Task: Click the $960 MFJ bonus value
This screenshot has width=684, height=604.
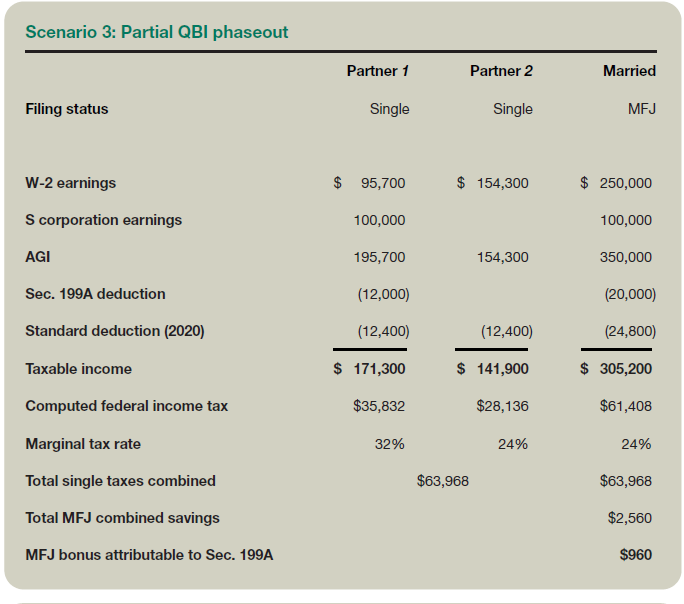Action: tap(636, 554)
